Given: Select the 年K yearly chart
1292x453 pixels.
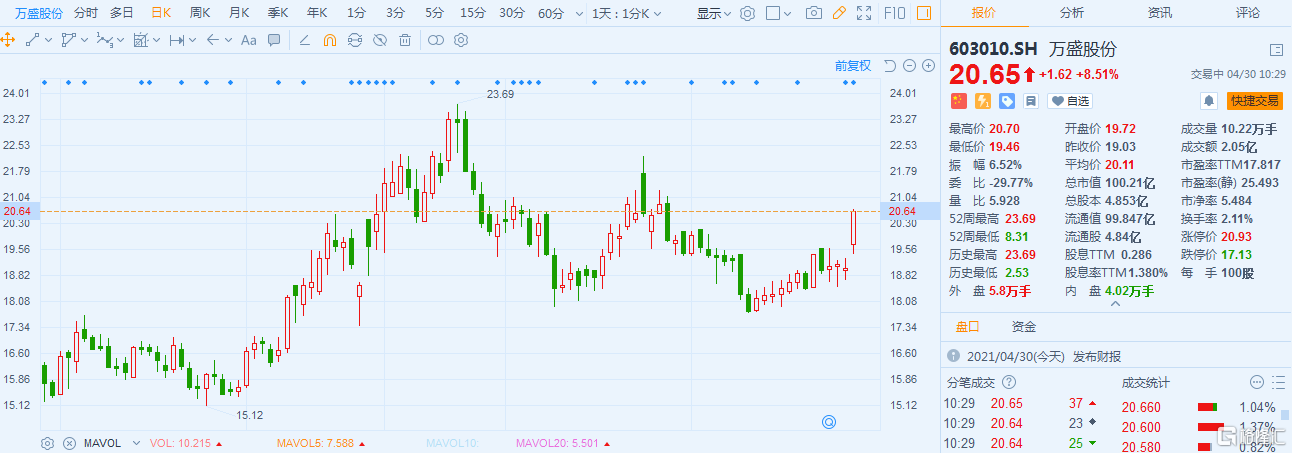Looking at the screenshot, I should (x=317, y=13).
